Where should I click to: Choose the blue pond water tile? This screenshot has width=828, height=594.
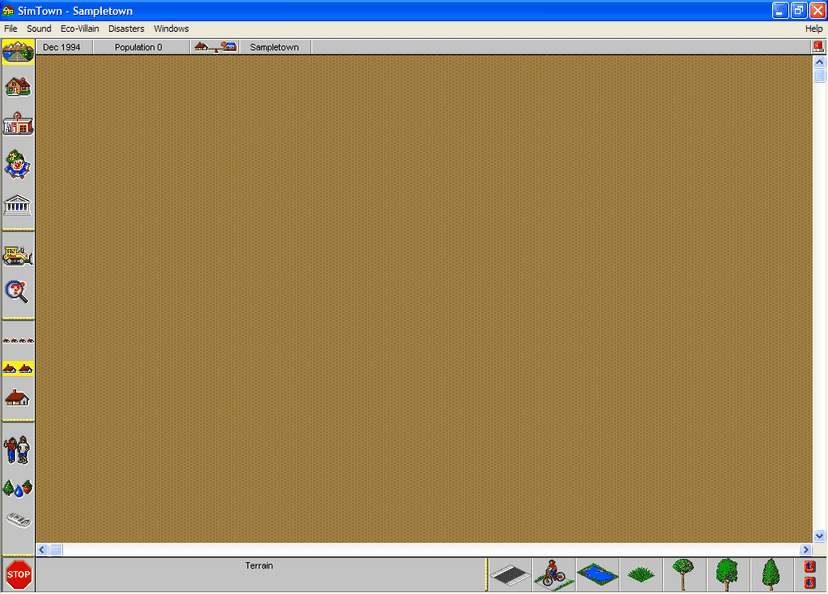(x=598, y=574)
